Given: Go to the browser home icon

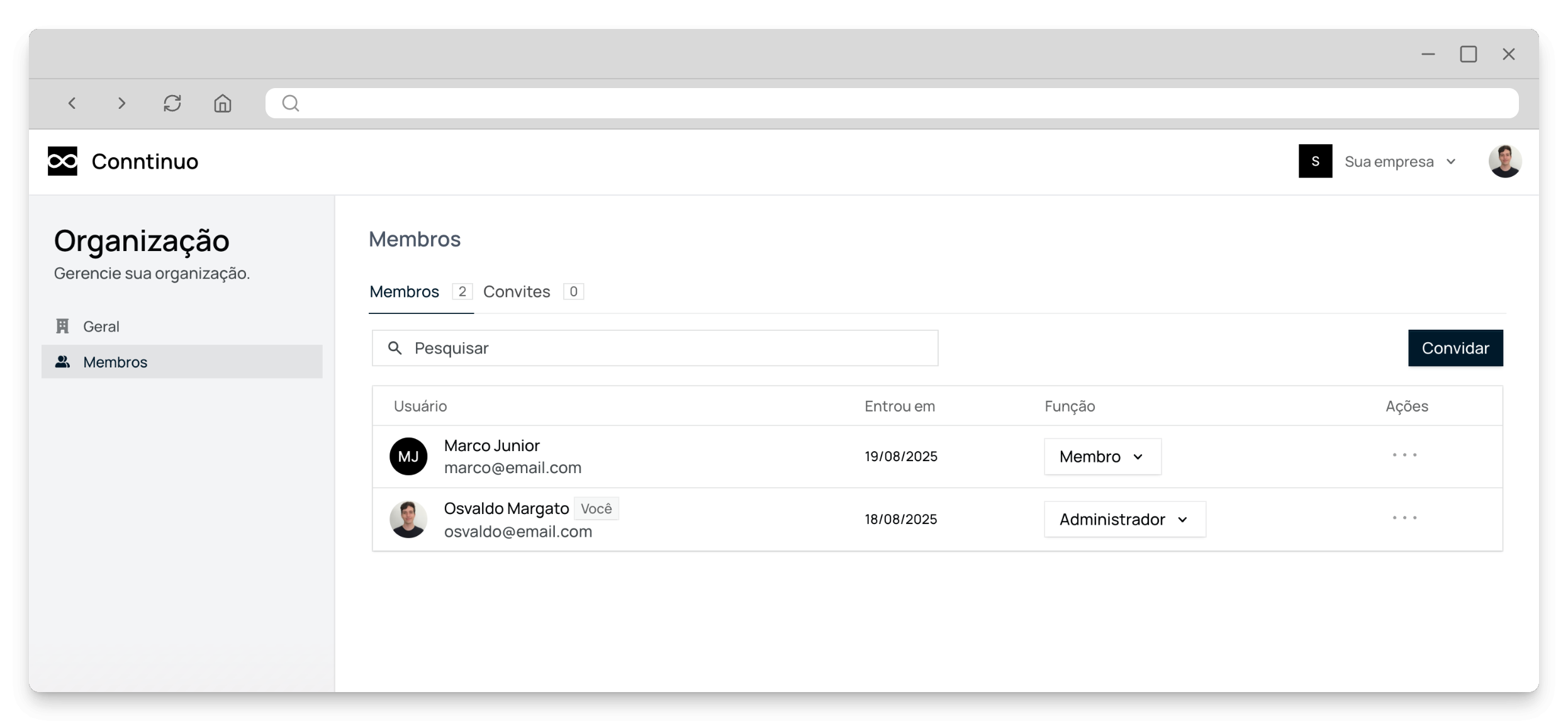Looking at the screenshot, I should click(x=223, y=103).
